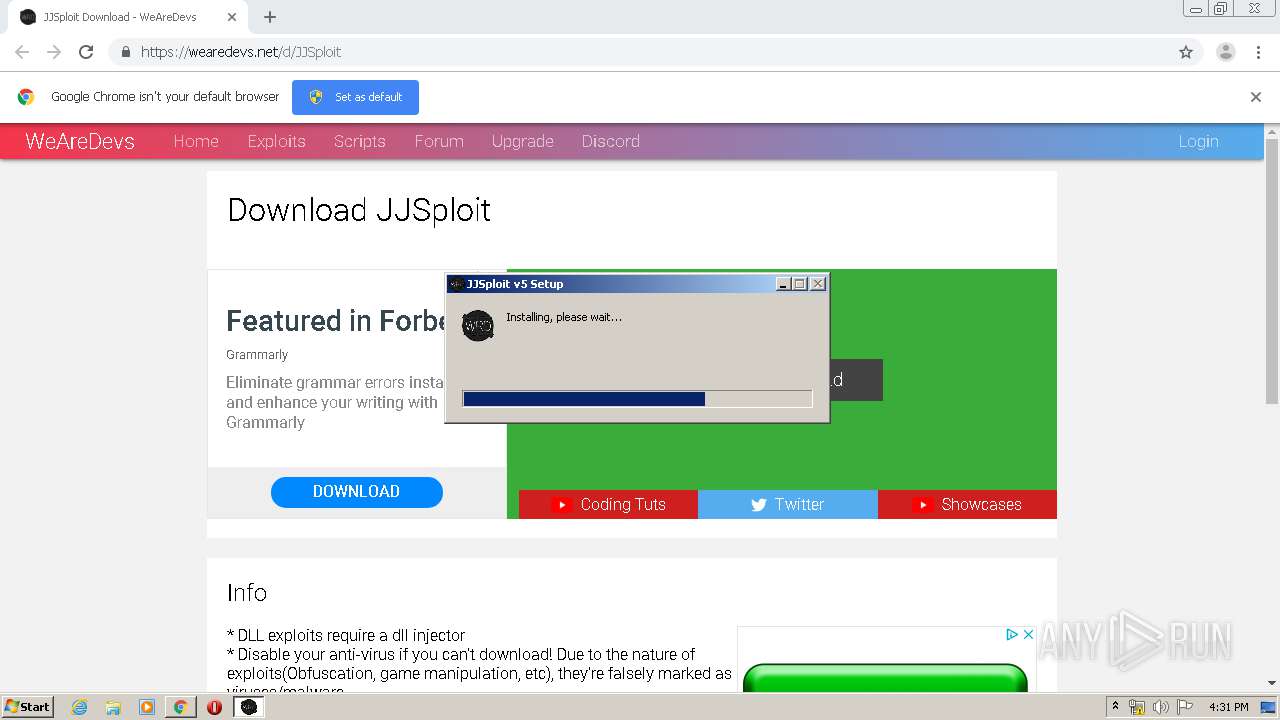The image size is (1280, 720).
Task: Go forward using the browser forward arrow
Action: tap(54, 52)
